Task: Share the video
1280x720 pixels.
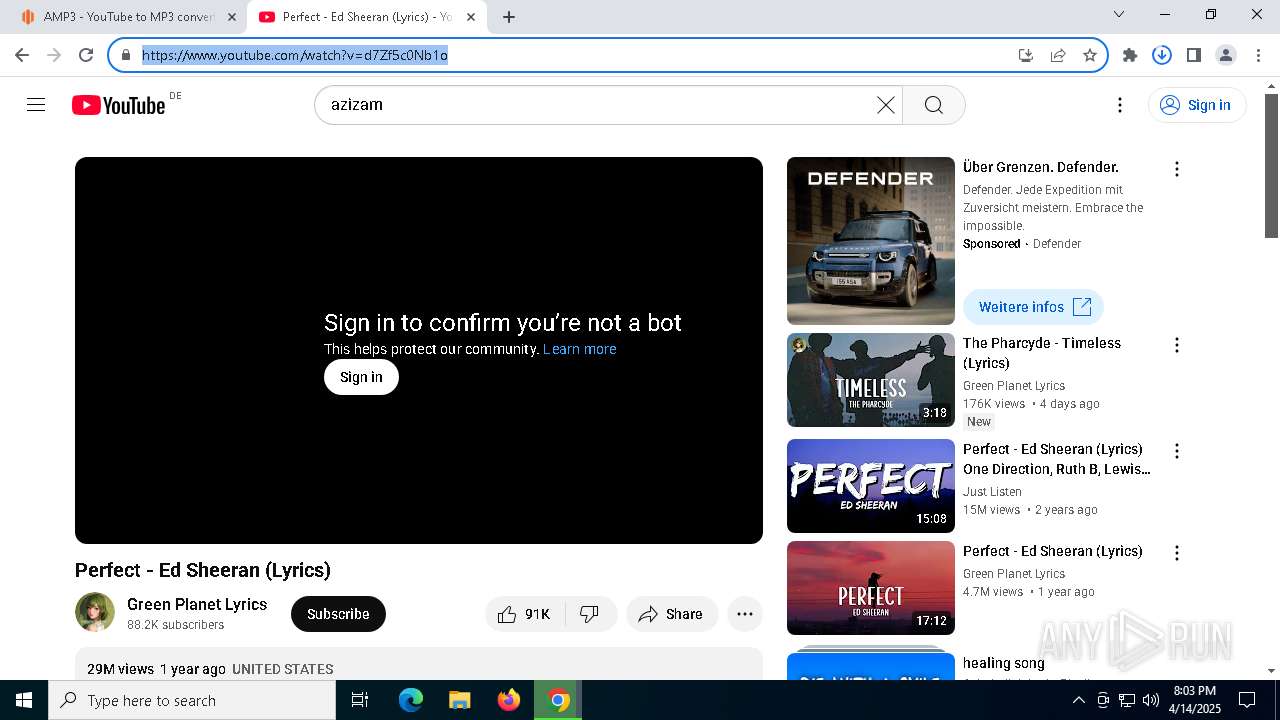Action: [672, 614]
